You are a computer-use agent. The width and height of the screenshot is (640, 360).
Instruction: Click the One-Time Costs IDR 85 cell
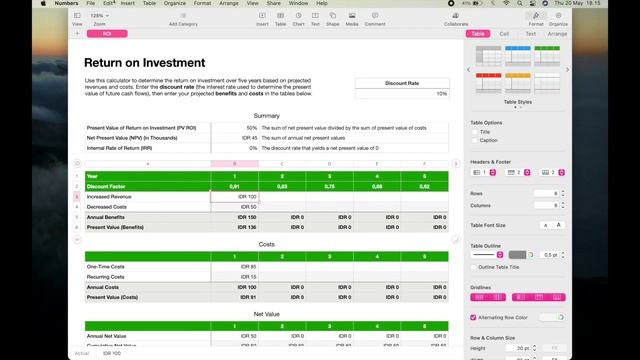234,267
